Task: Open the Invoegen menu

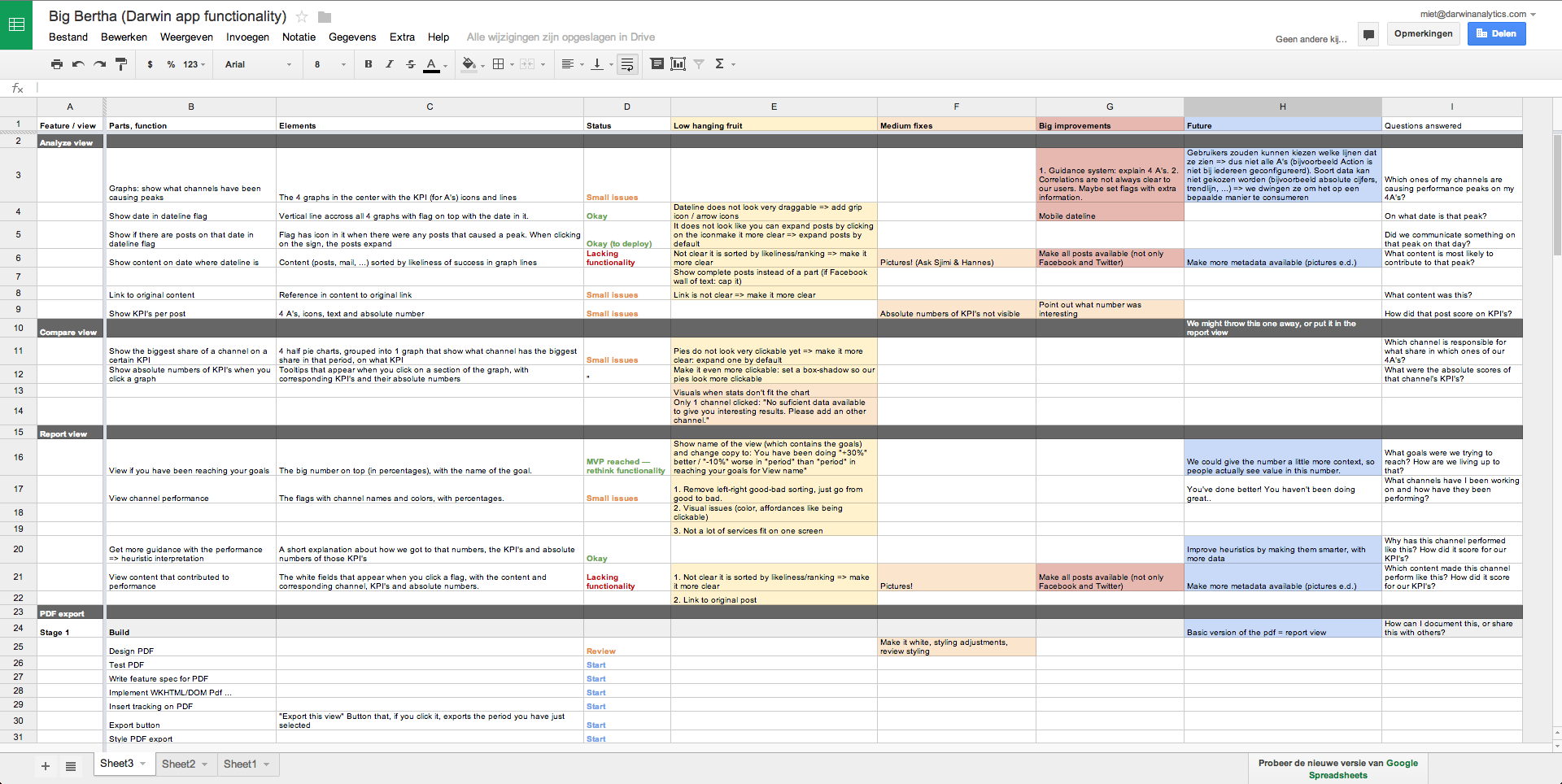Action: (247, 37)
